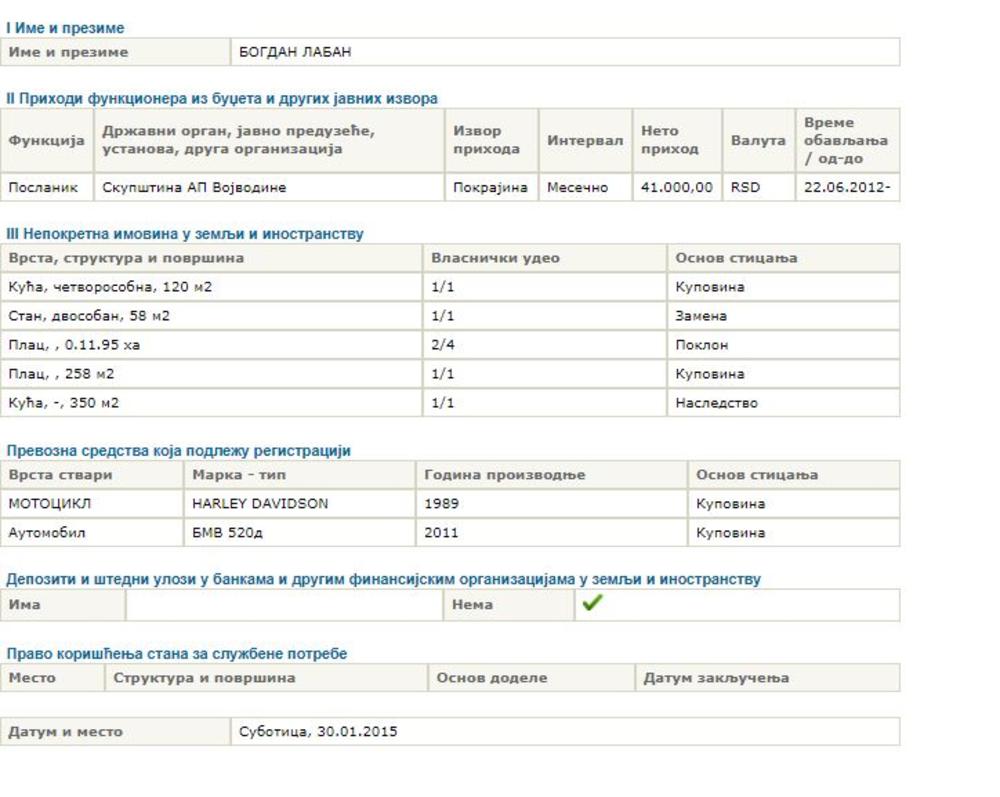Viewport: 1000px width, 797px height.
Task: Click the БМВ 520д vehicle cell
Action: click(227, 533)
